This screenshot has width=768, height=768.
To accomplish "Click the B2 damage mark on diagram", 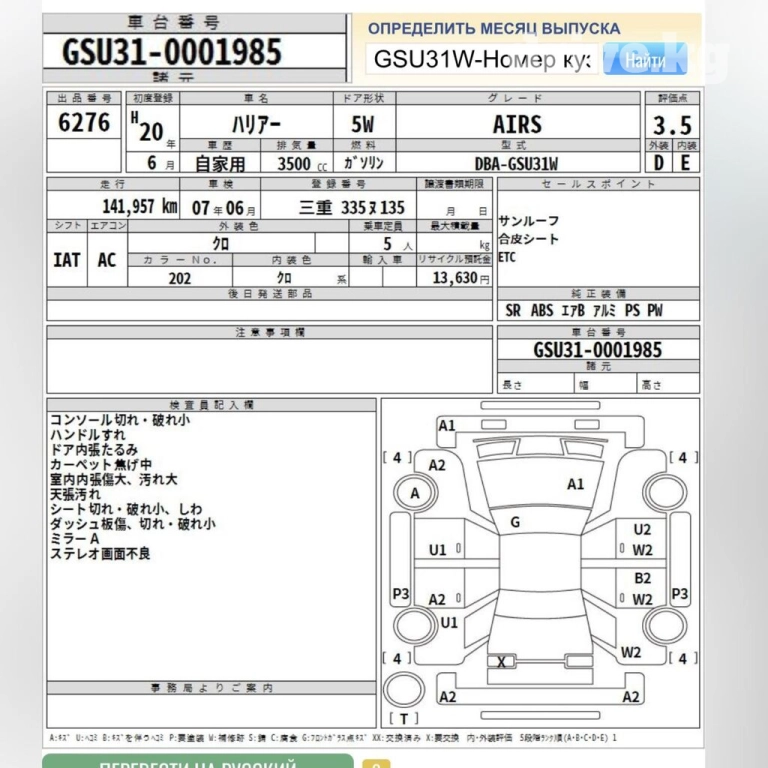I will click(642, 578).
